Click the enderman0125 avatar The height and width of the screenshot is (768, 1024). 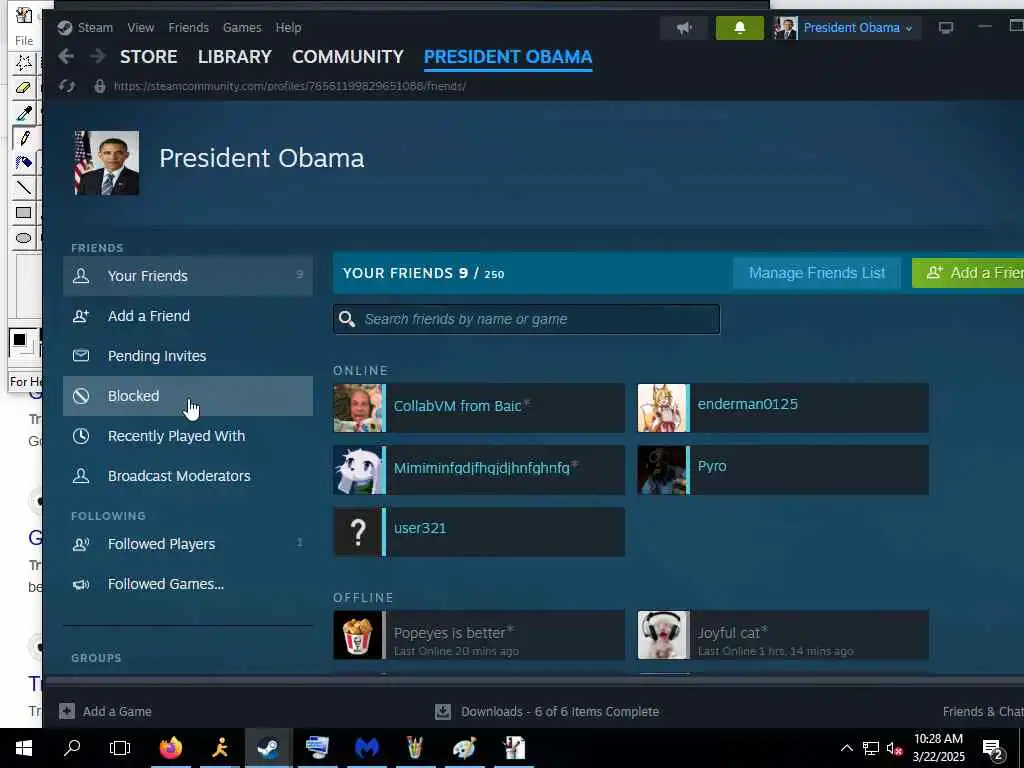tap(662, 408)
